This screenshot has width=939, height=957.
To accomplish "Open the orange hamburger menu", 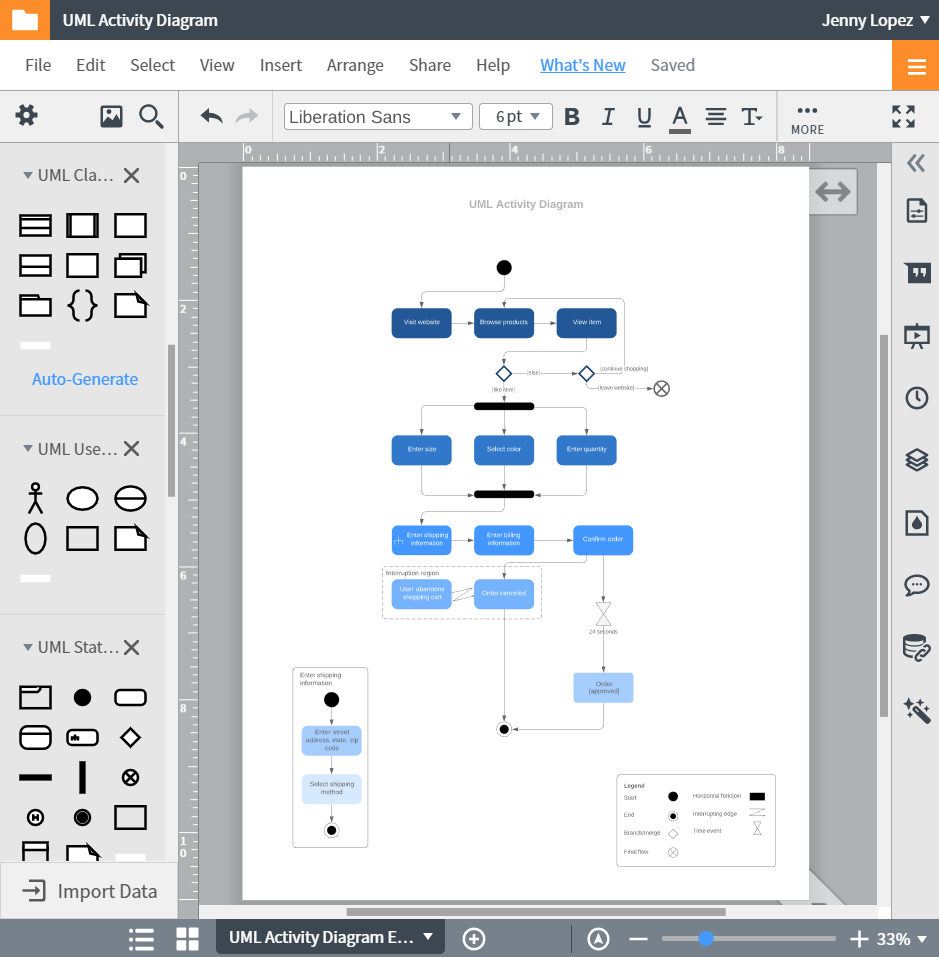I will 916,65.
